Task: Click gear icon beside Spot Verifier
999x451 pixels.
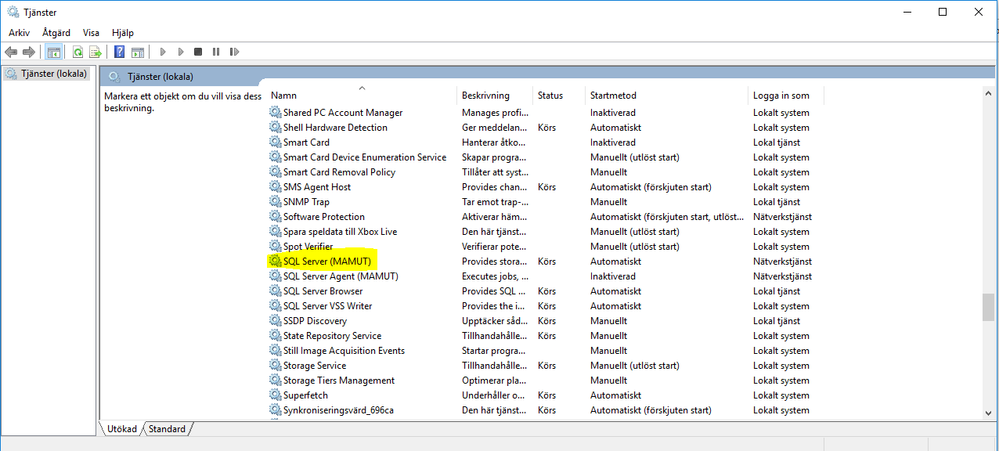Action: 275,246
